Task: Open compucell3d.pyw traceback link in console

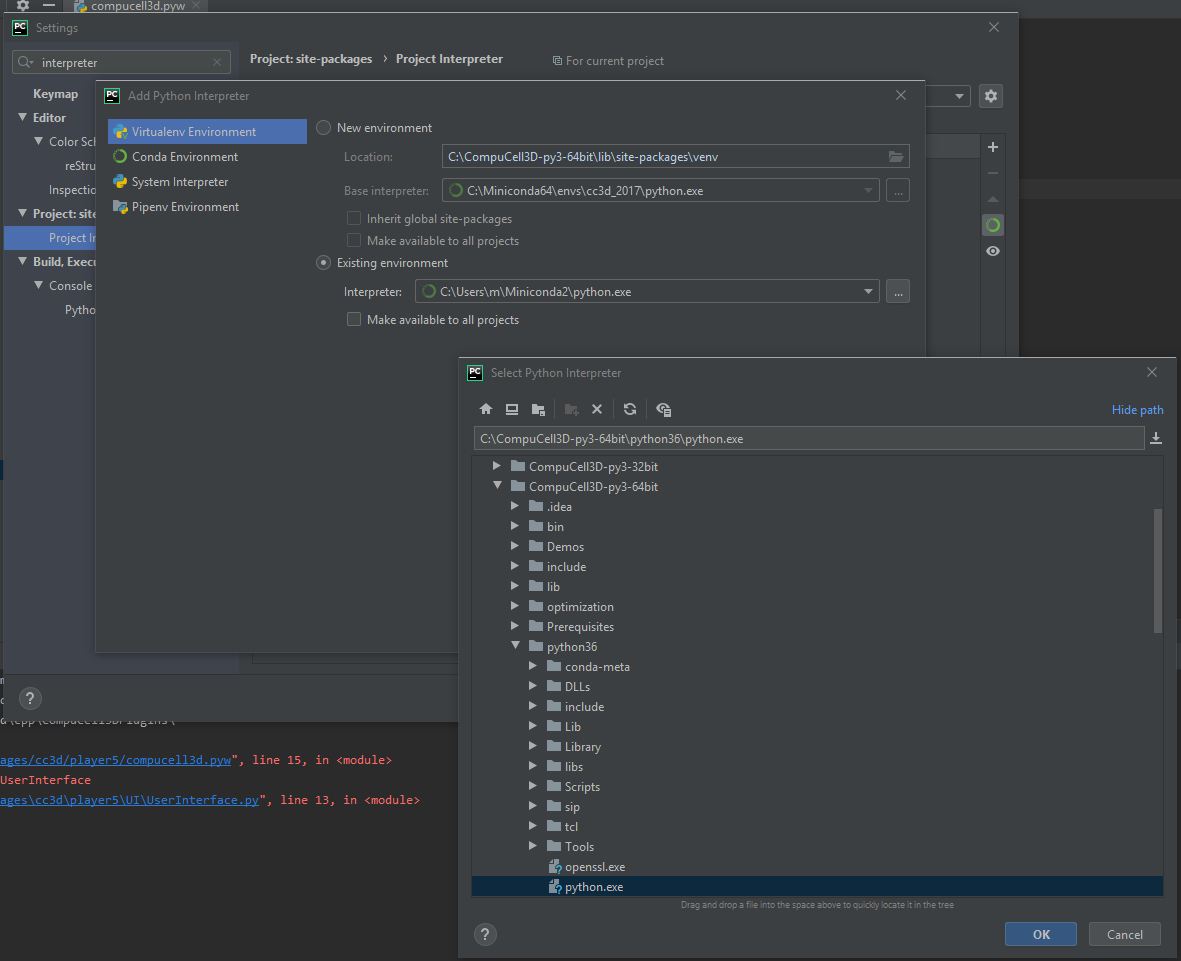Action: (x=115, y=760)
